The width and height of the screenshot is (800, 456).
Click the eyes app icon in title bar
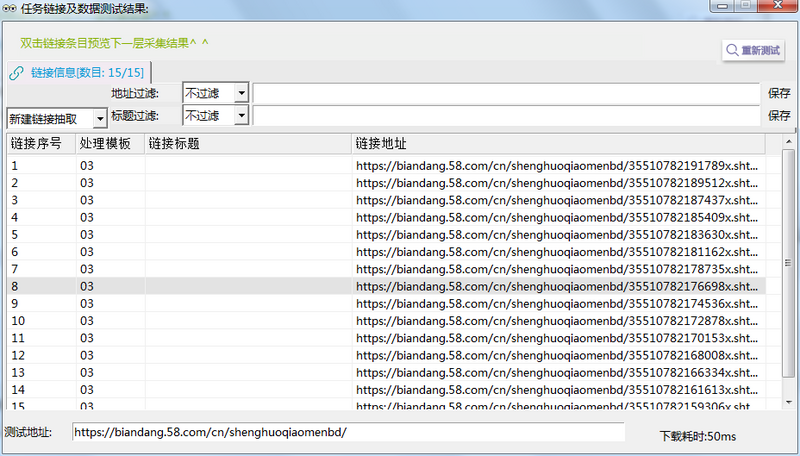point(10,8)
